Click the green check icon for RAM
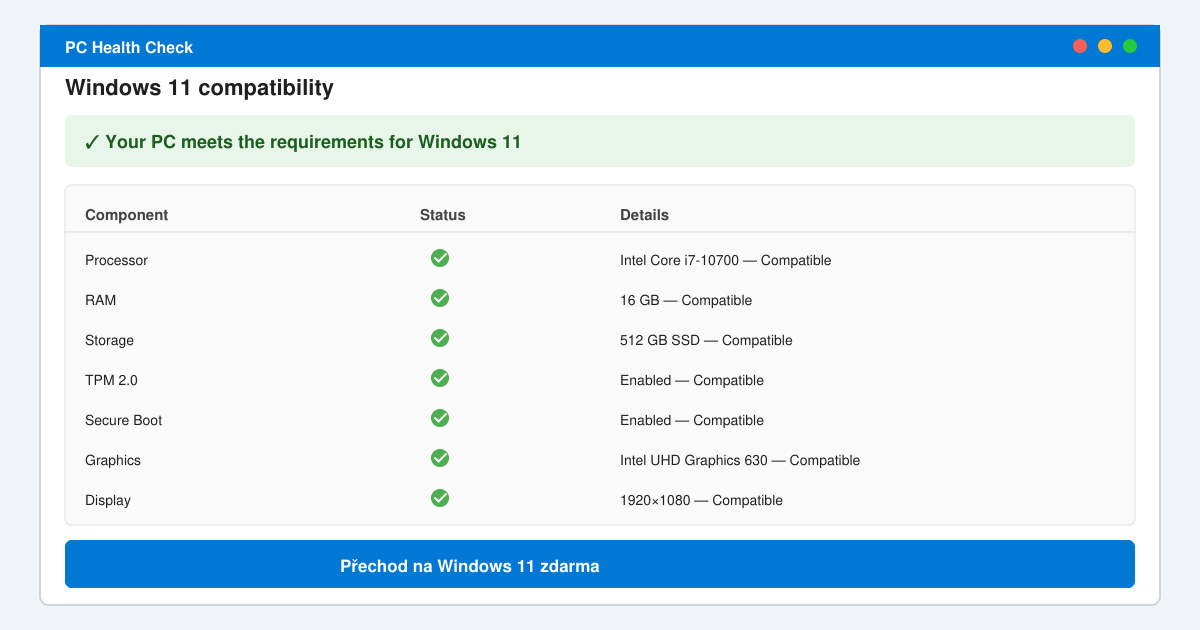 [440, 298]
